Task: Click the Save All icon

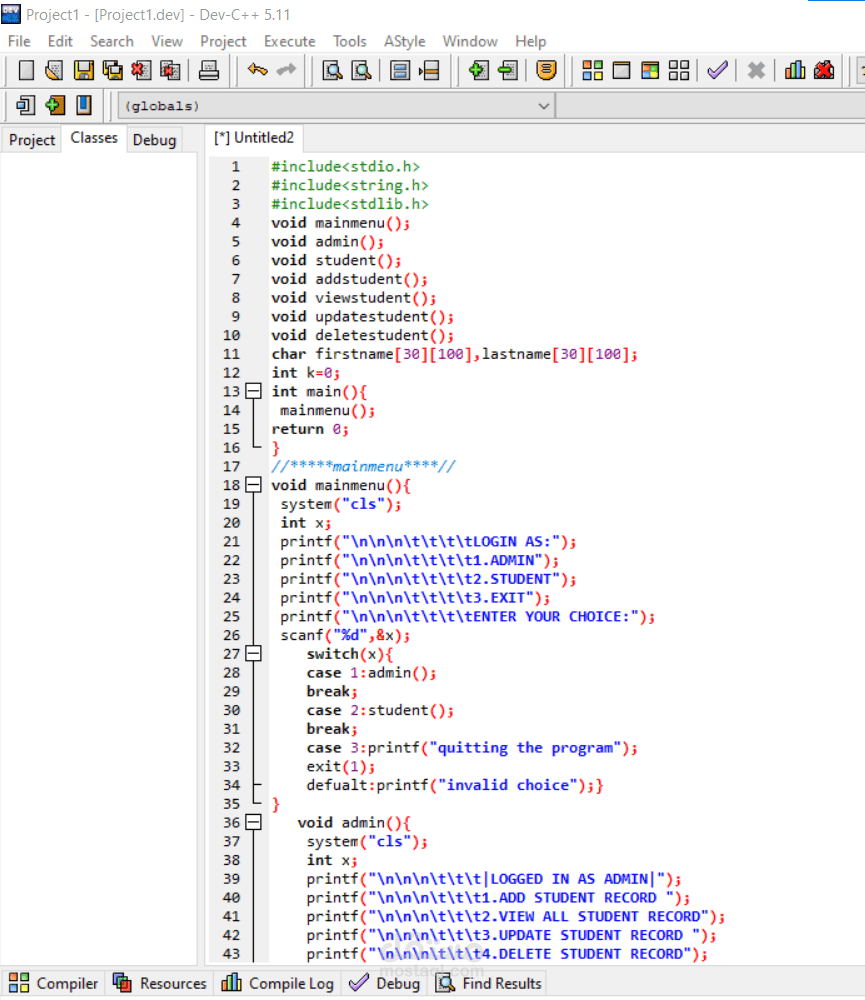Action: pyautogui.click(x=112, y=70)
